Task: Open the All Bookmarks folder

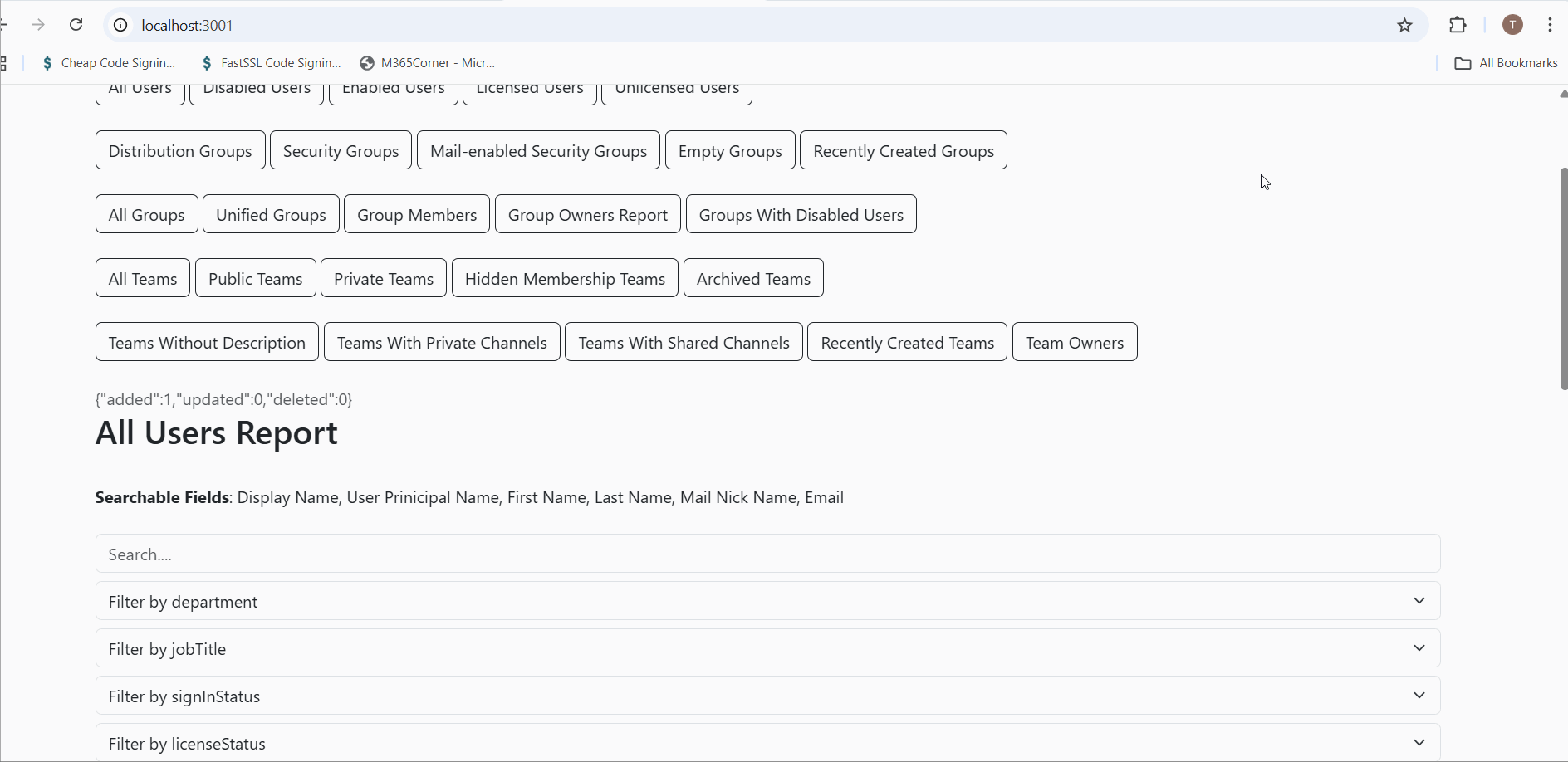Action: tap(1506, 63)
